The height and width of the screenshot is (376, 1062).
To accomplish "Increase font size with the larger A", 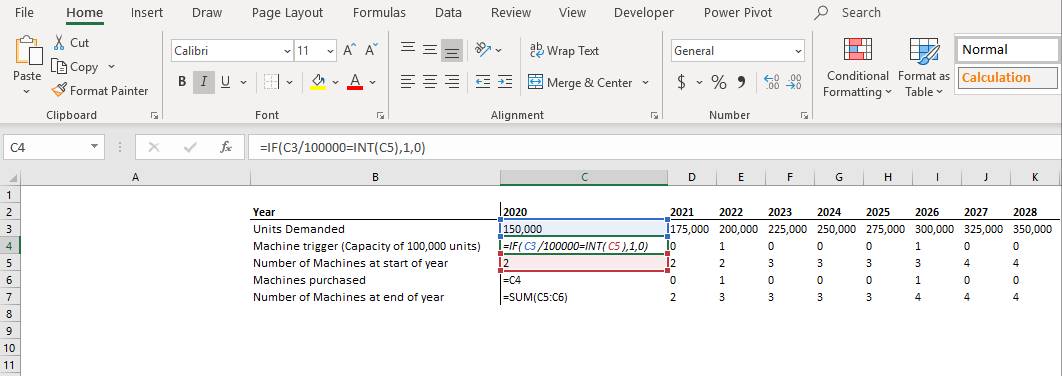I will [349, 50].
